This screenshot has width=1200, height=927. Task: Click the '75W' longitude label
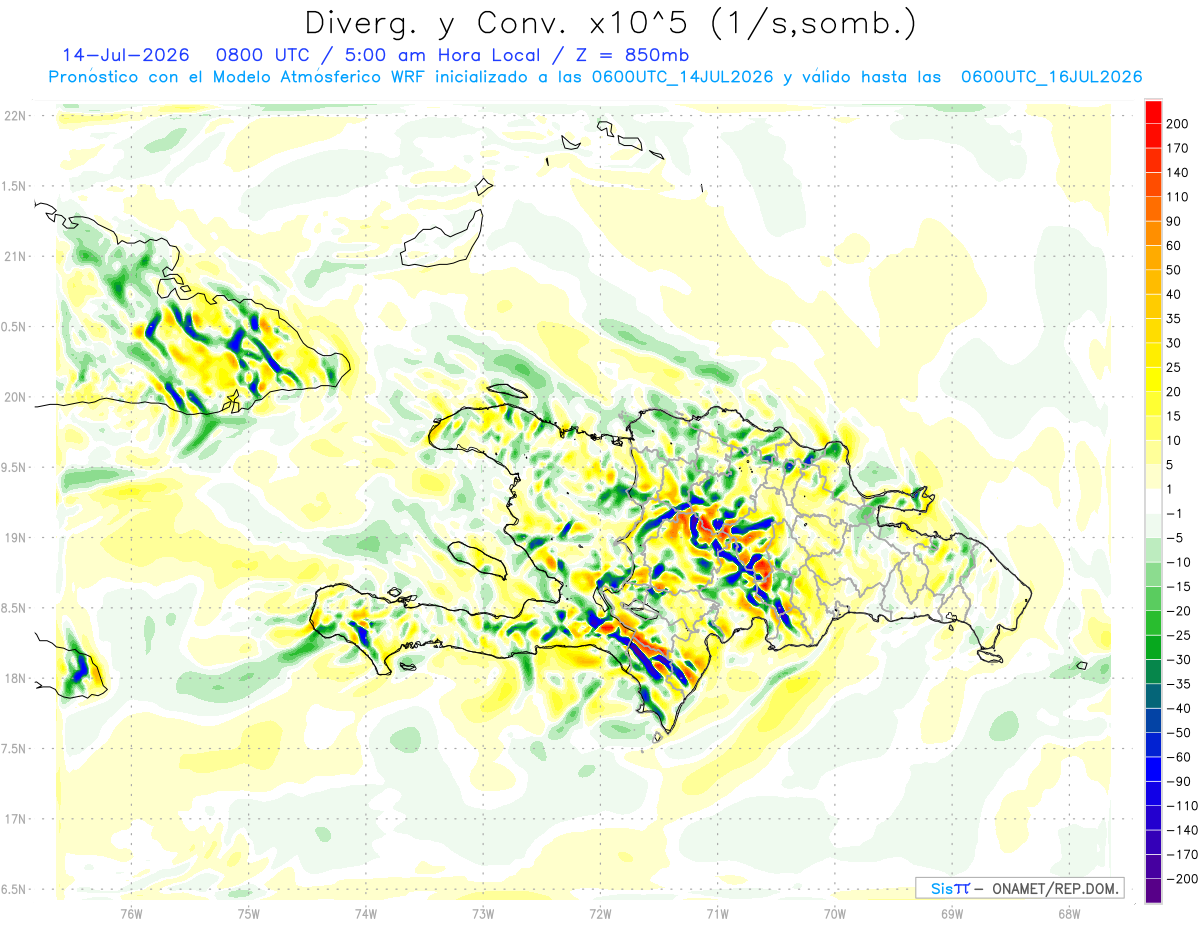coord(249,913)
